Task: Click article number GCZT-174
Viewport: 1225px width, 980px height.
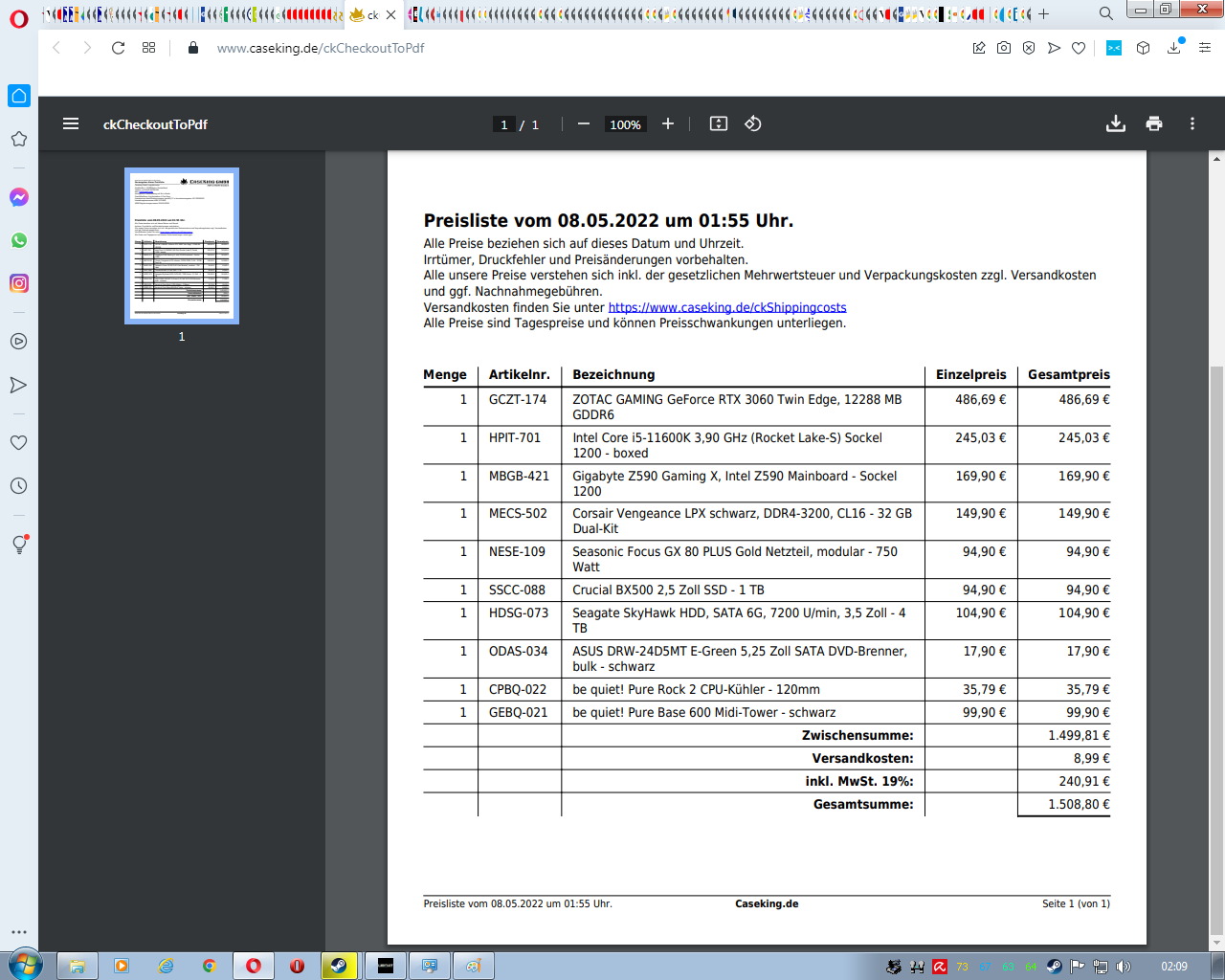Action: point(518,399)
